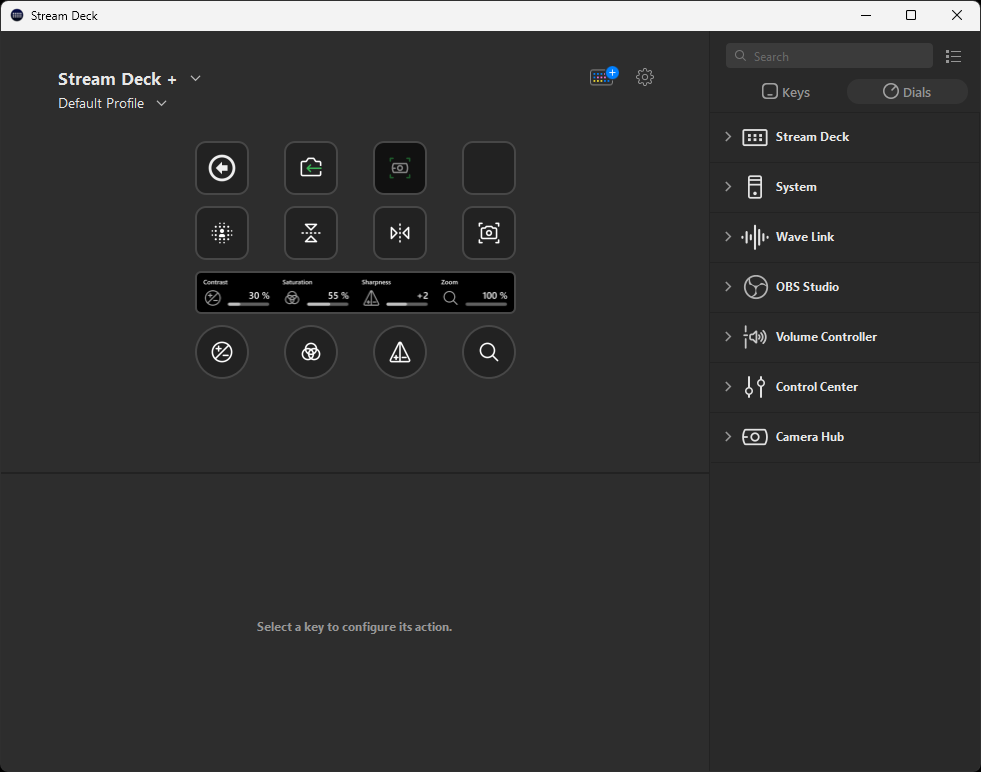Select the Zoom magnifier dial
Screen dimensions: 981x772
(489, 352)
